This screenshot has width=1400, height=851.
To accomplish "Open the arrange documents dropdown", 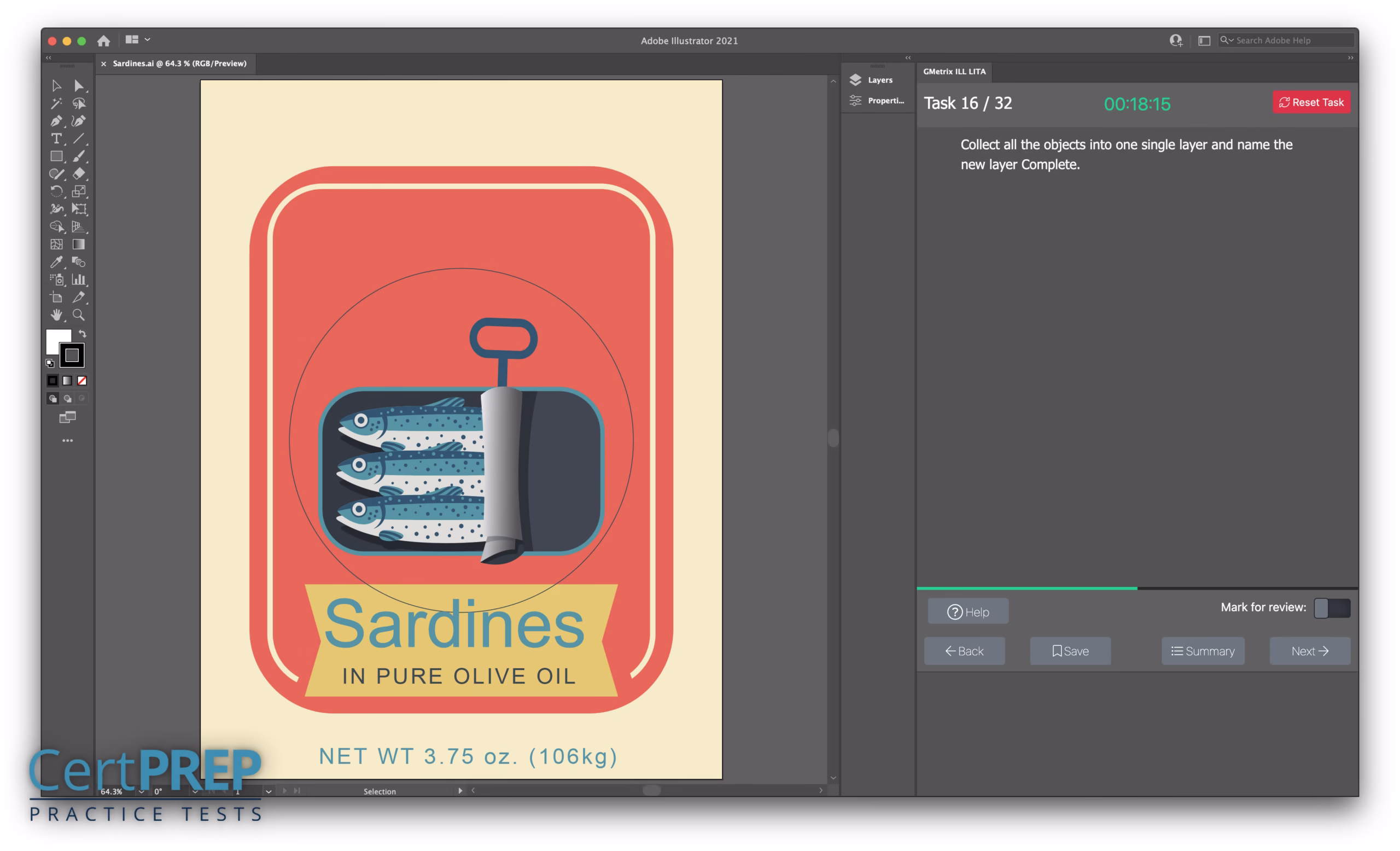I will click(147, 40).
